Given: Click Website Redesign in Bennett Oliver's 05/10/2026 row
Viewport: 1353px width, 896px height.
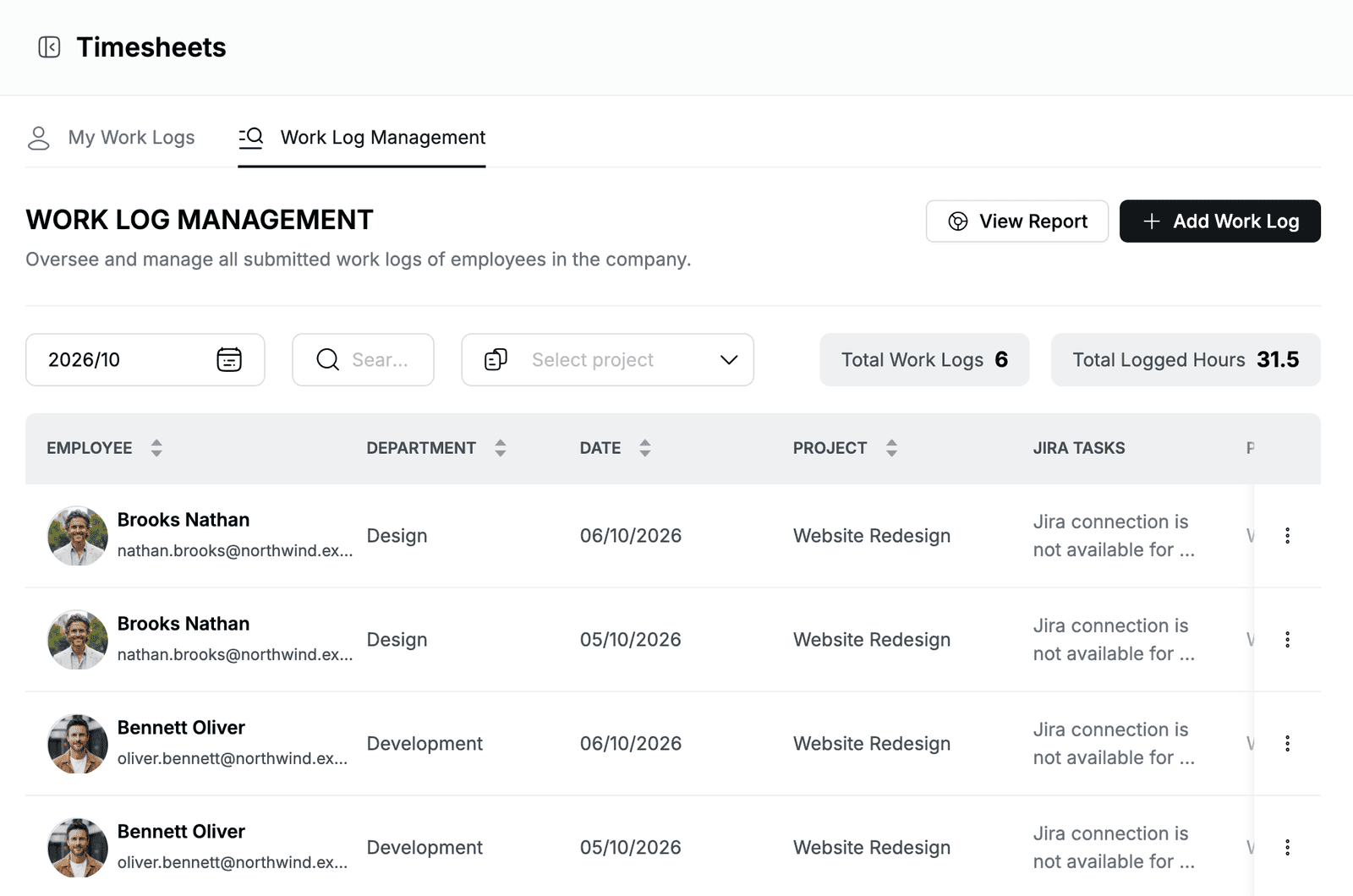Looking at the screenshot, I should 872,848.
